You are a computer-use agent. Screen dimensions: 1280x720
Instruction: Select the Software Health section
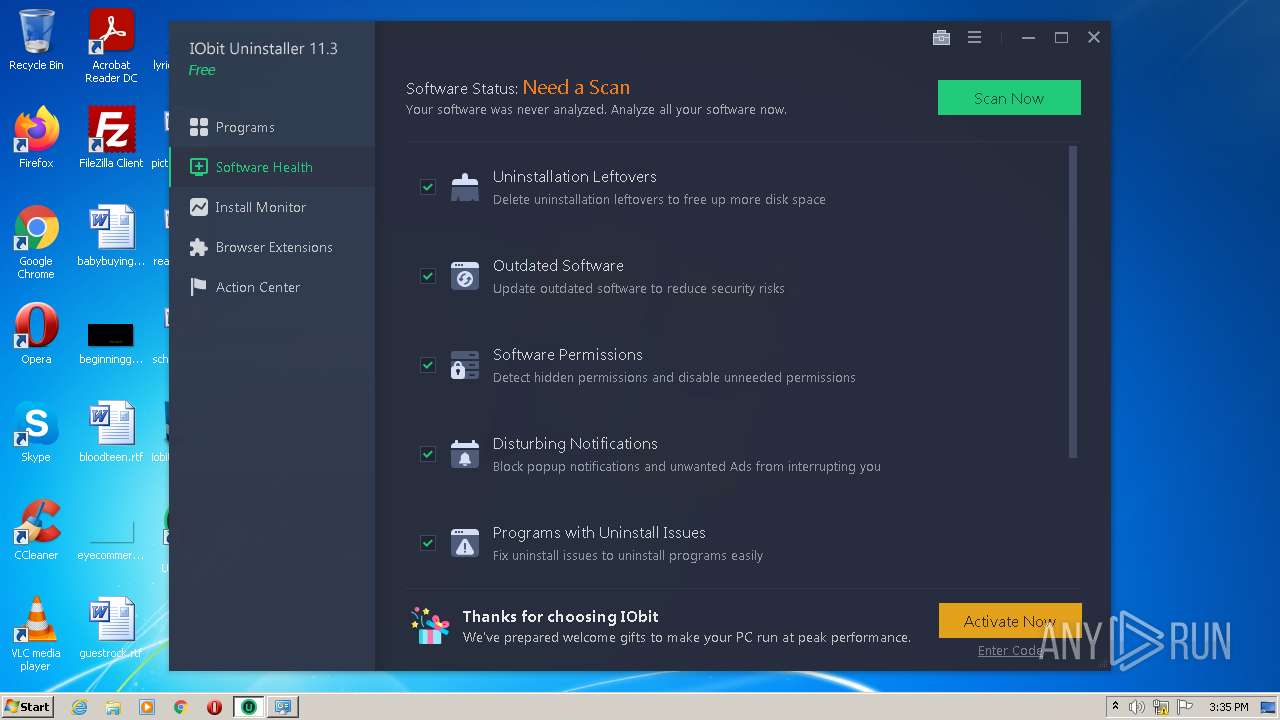tap(271, 167)
